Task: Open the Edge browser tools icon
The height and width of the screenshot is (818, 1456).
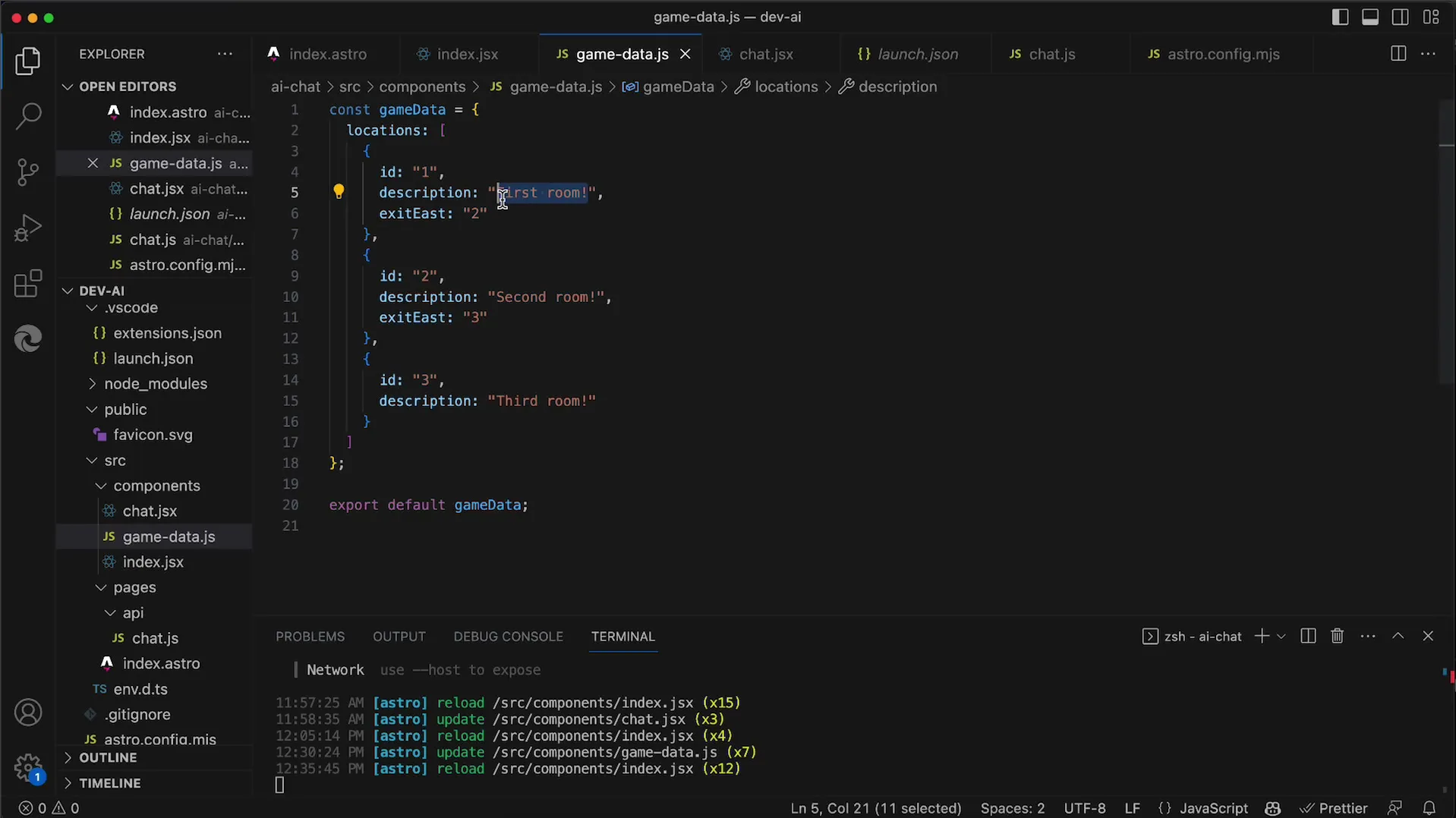Action: (x=28, y=338)
